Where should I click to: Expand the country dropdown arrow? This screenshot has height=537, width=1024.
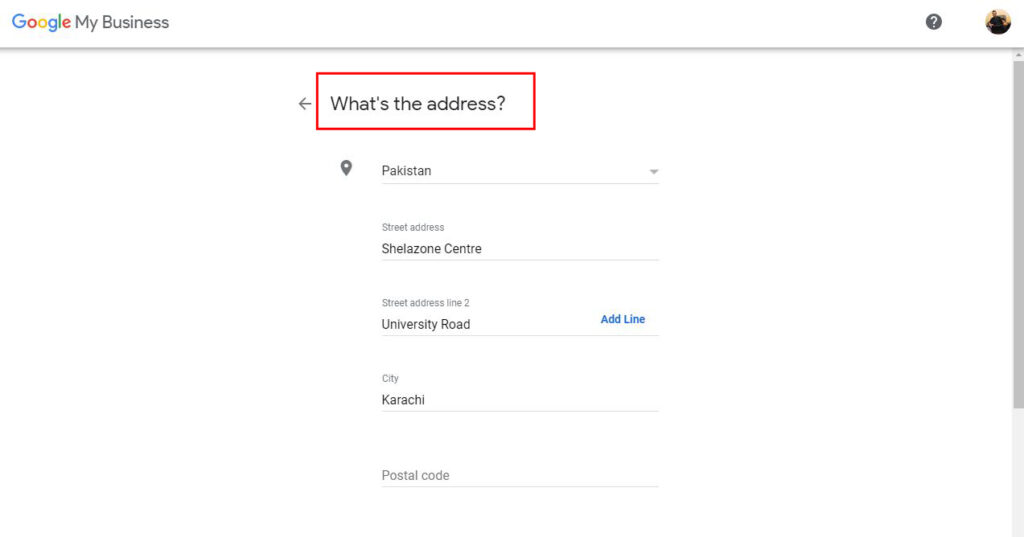653,172
